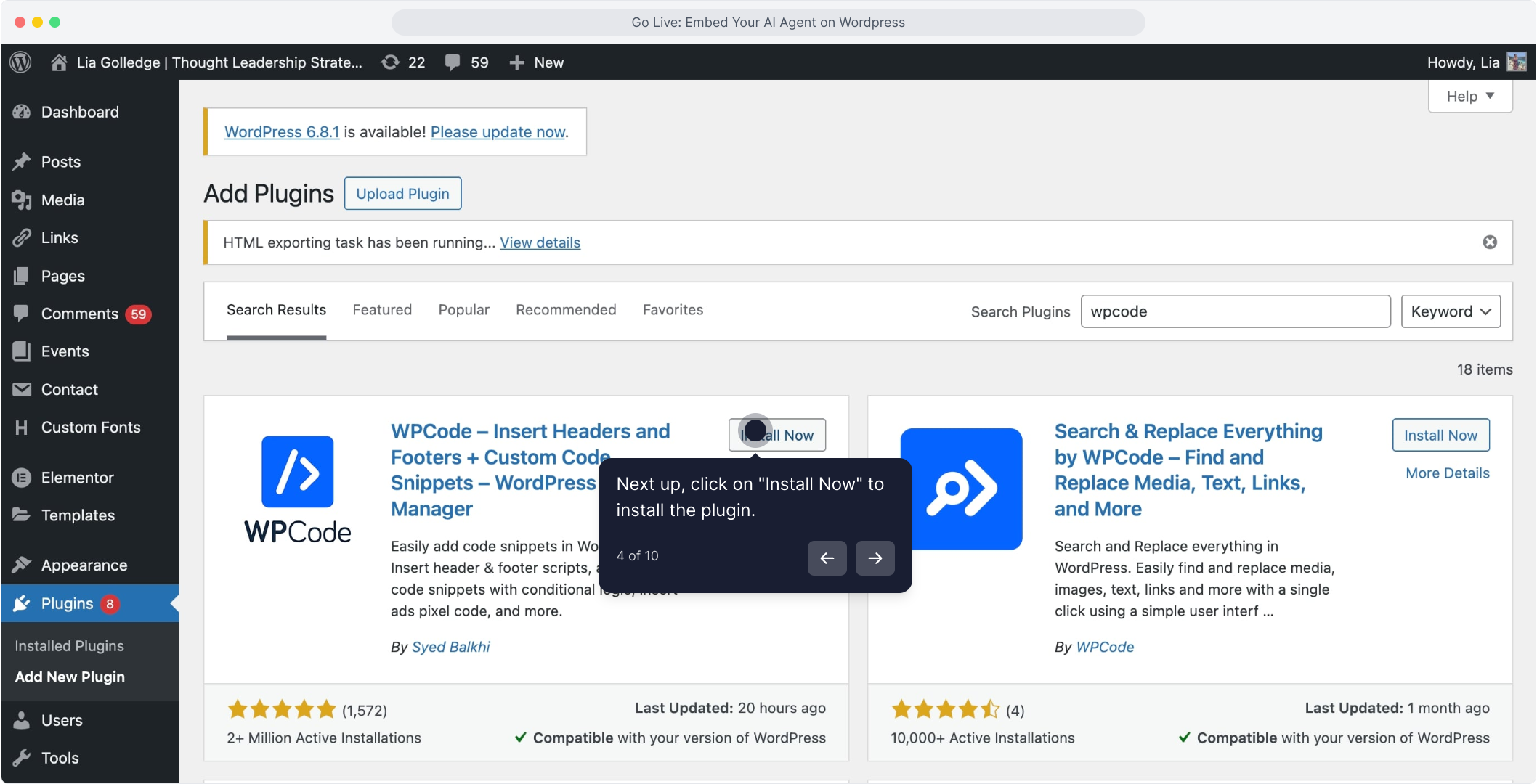The width and height of the screenshot is (1537, 784).
Task: Open the Elementor menu in sidebar
Action: click(x=77, y=478)
